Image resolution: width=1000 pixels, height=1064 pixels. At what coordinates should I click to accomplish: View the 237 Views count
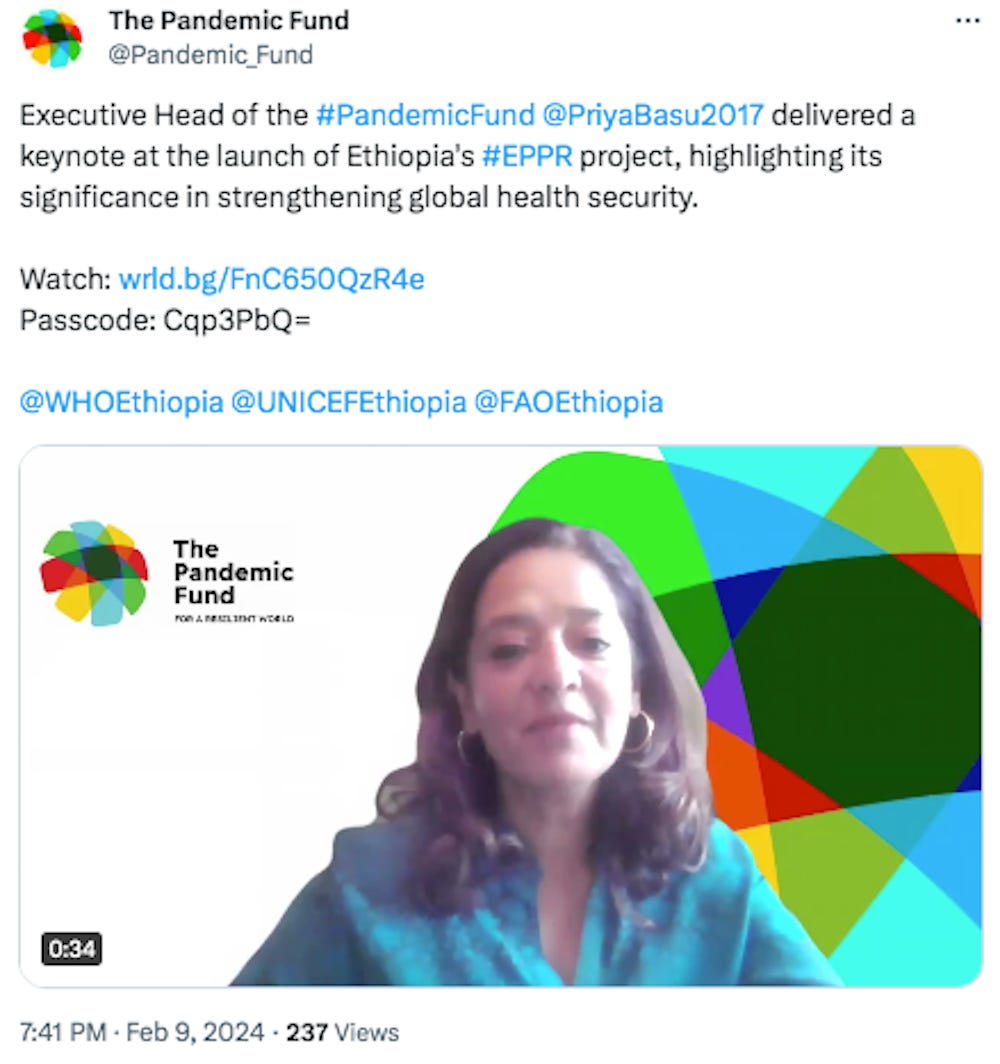(x=342, y=1032)
